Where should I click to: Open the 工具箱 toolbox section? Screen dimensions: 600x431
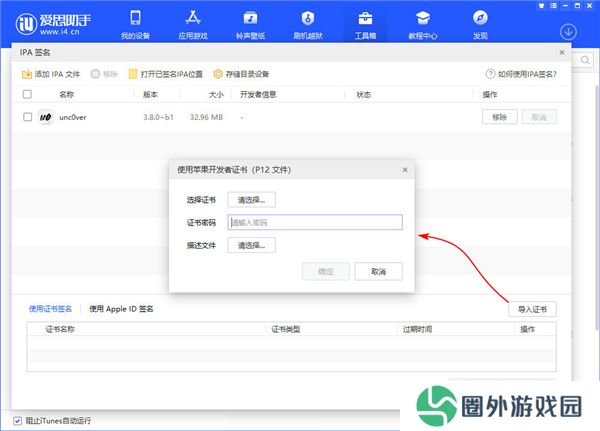coord(365,24)
